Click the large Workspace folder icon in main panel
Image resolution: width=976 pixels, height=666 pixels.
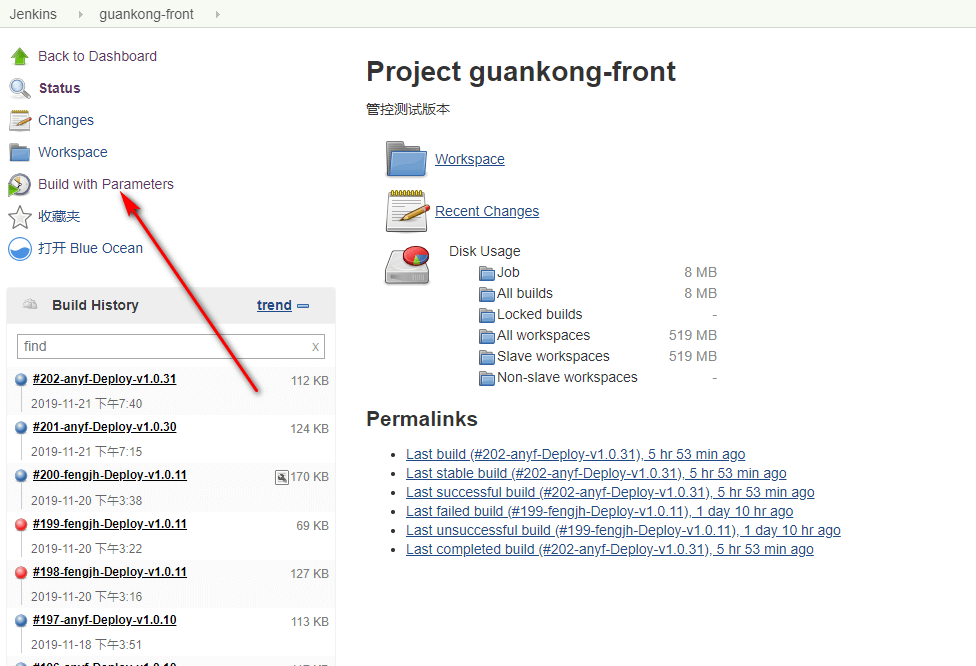click(406, 159)
